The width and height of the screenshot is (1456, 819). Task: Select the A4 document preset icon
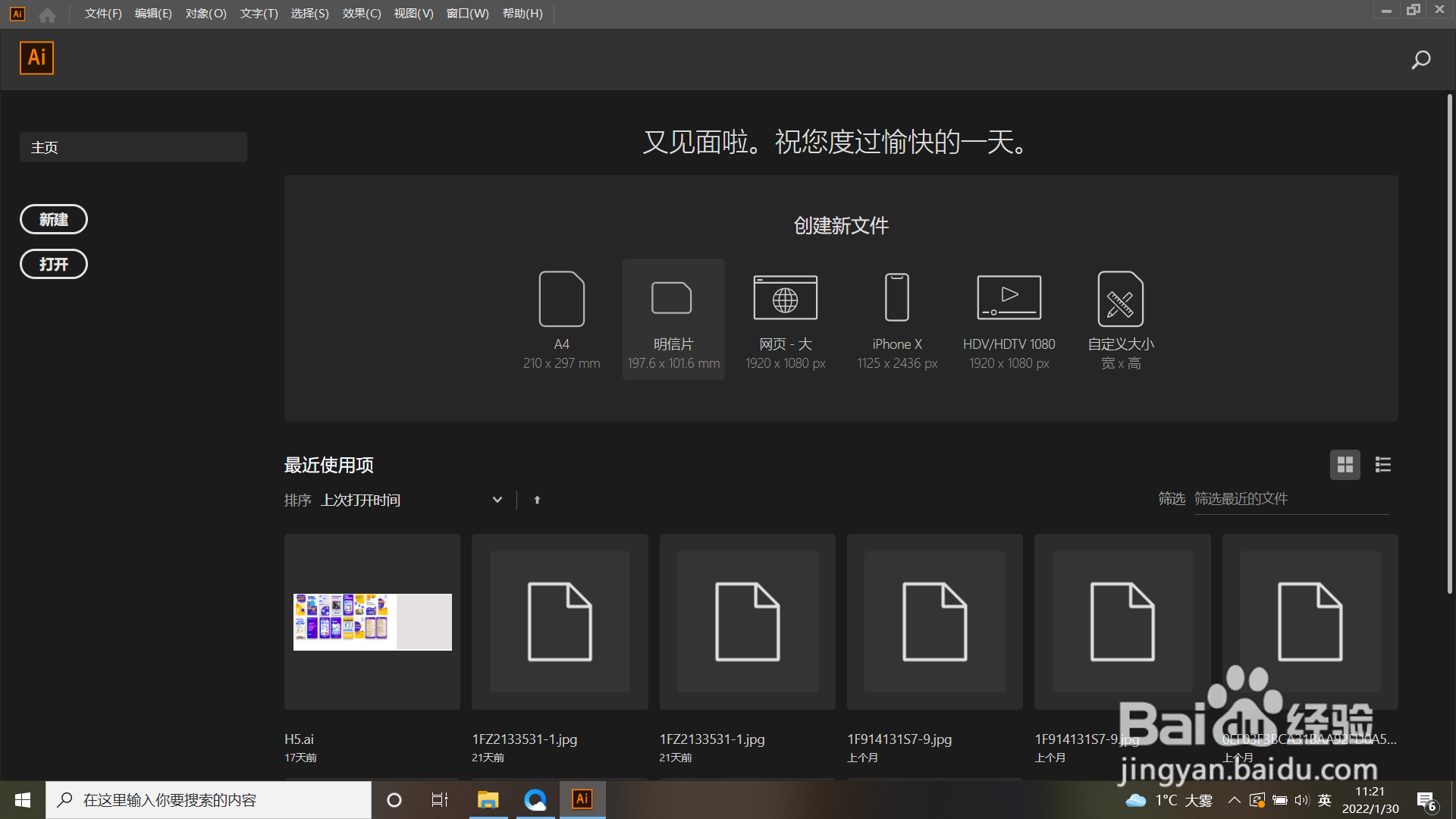pyautogui.click(x=561, y=299)
